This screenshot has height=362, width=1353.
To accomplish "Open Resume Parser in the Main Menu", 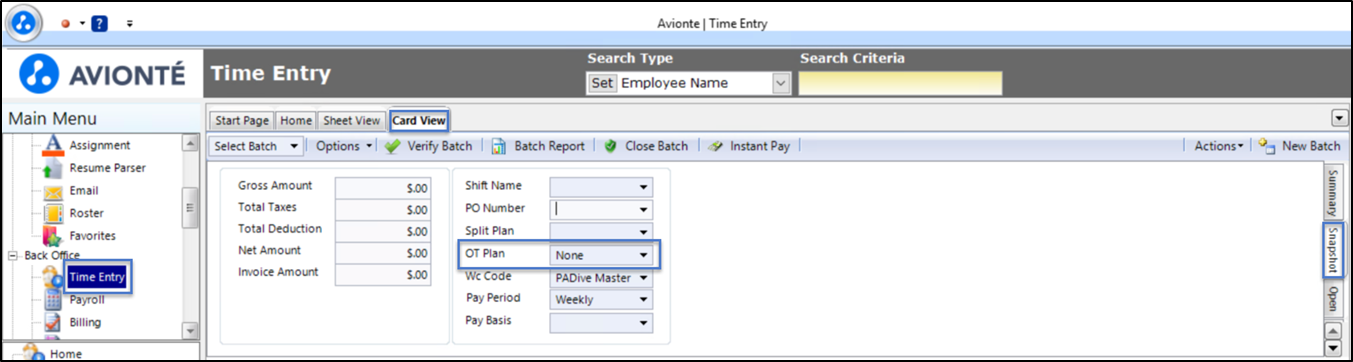I will tap(107, 169).
